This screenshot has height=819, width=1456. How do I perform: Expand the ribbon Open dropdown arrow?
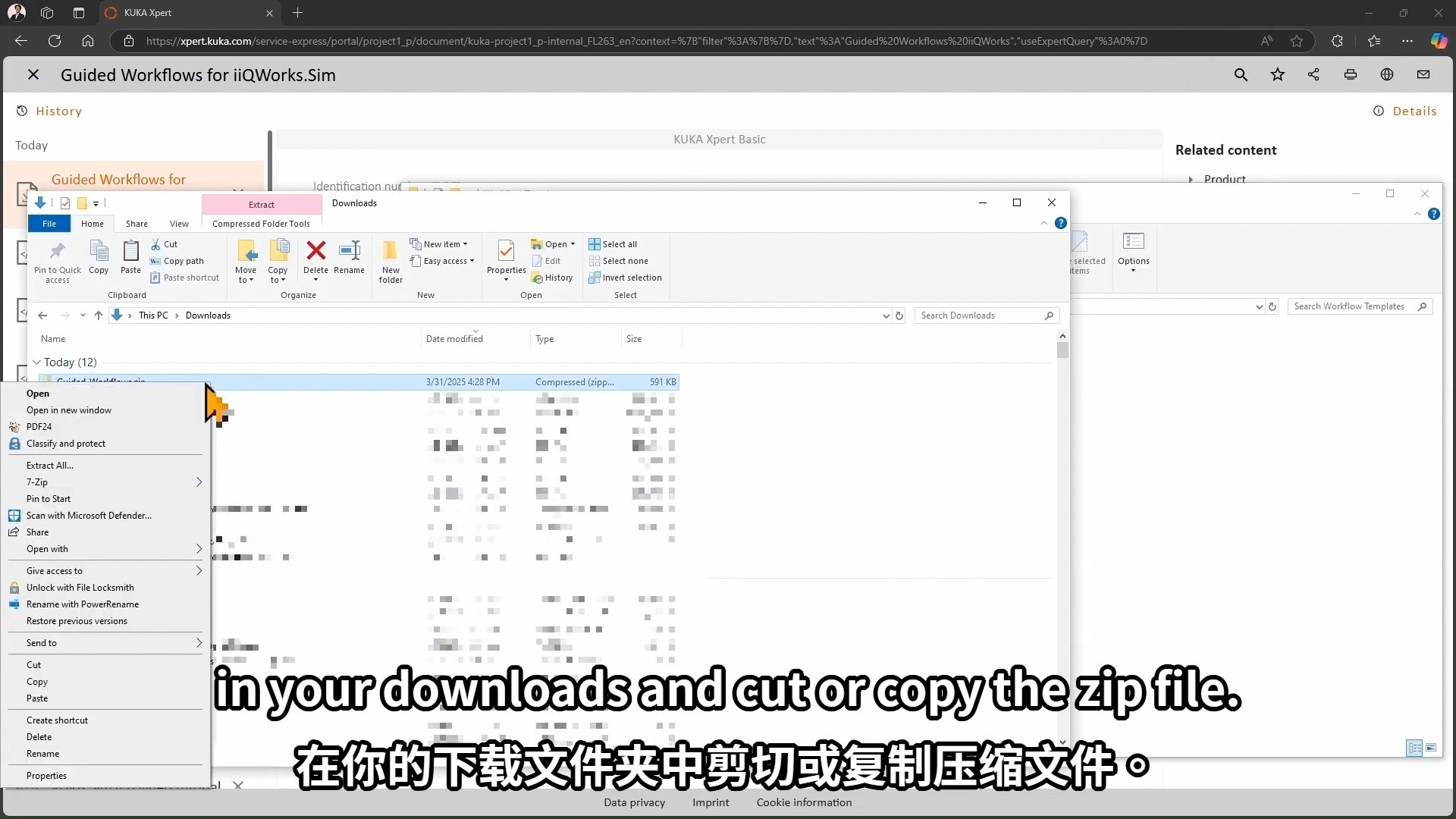pos(573,244)
